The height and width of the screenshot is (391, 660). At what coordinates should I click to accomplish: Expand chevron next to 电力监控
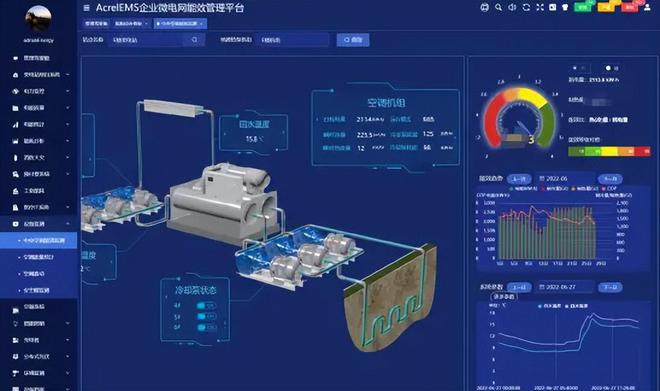[68, 91]
